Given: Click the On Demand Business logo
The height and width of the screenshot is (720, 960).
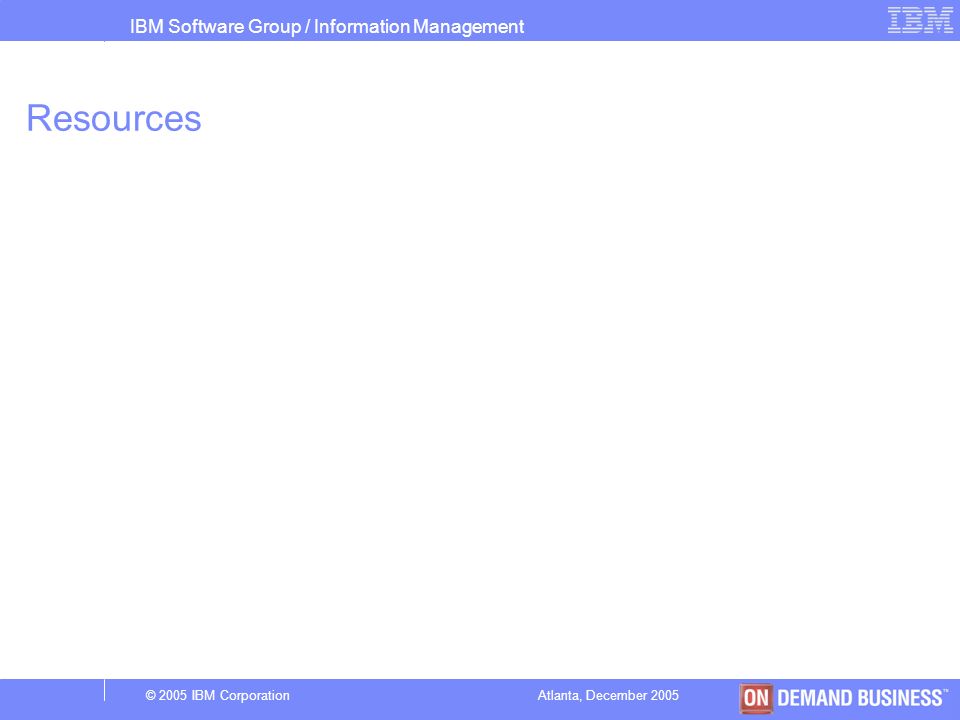Looking at the screenshot, I should (844, 698).
